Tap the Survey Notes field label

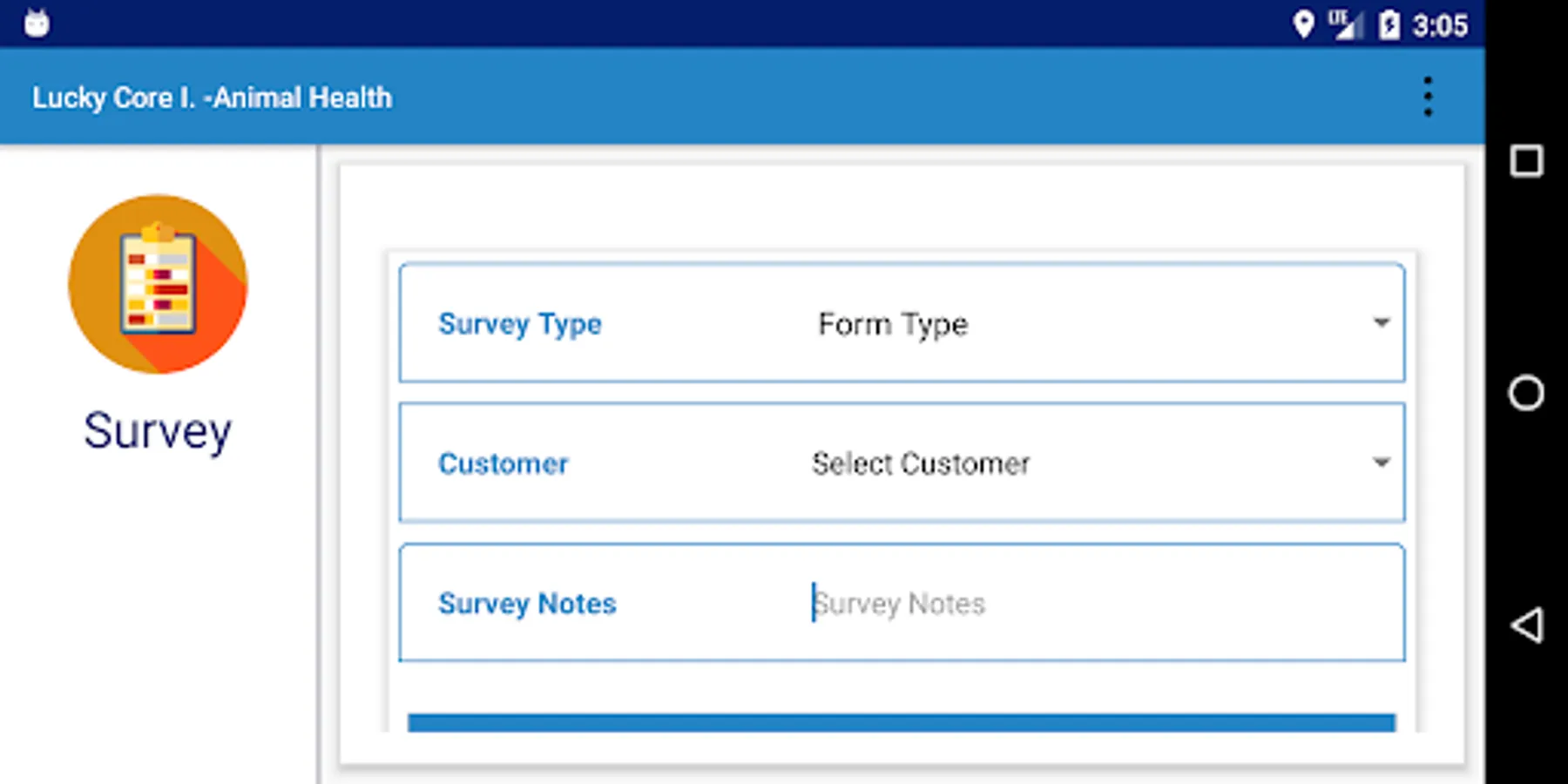[x=527, y=603]
